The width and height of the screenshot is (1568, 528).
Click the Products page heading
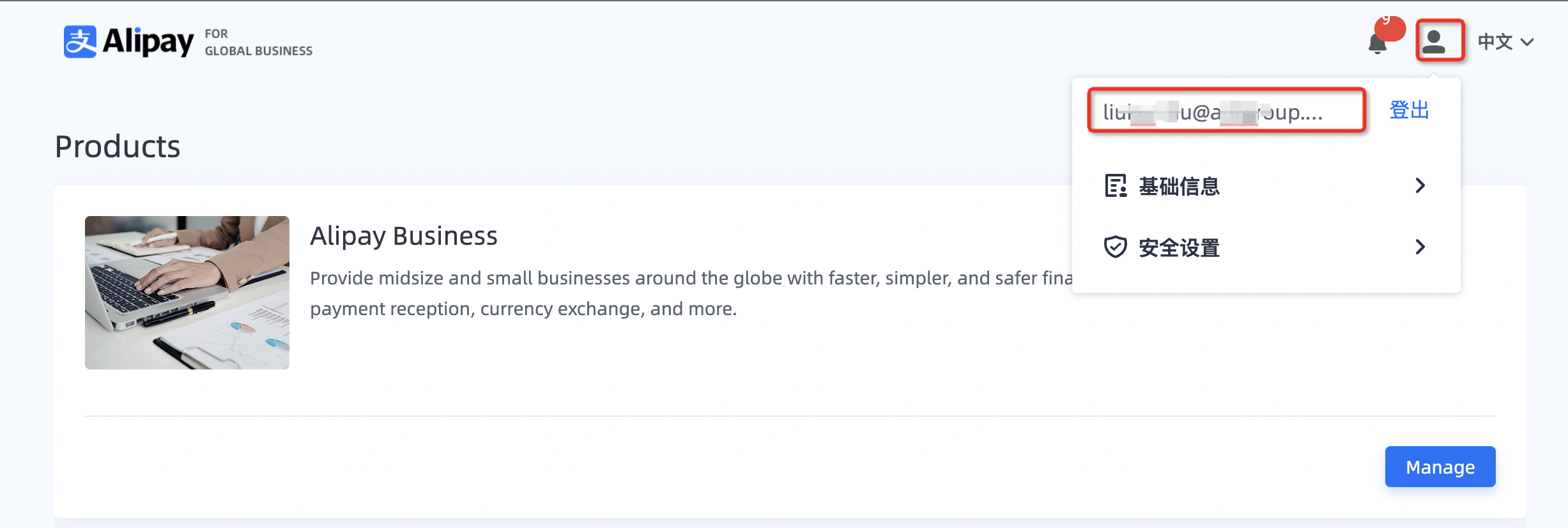(x=118, y=146)
